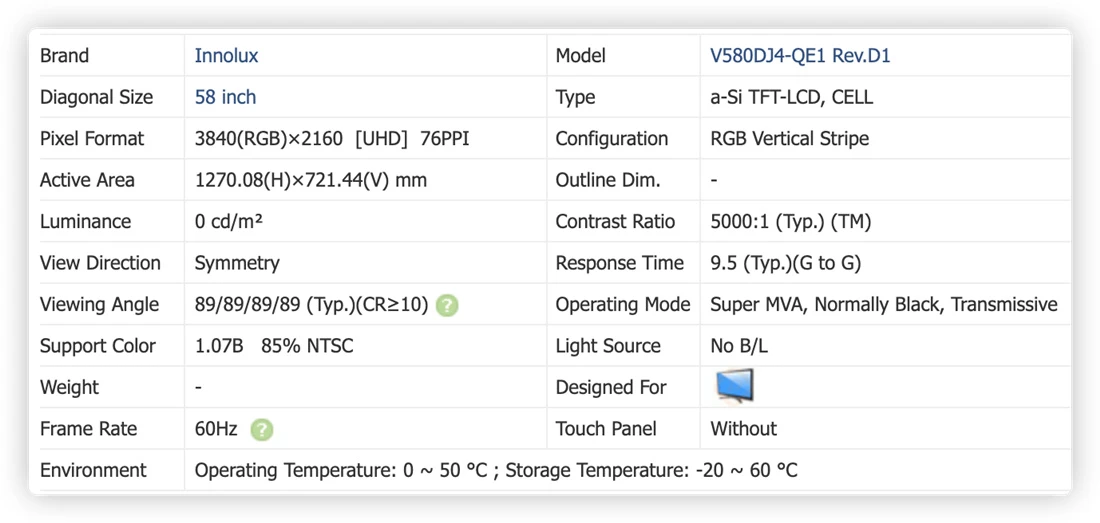Select the Symmetry view direction value

pyautogui.click(x=237, y=263)
